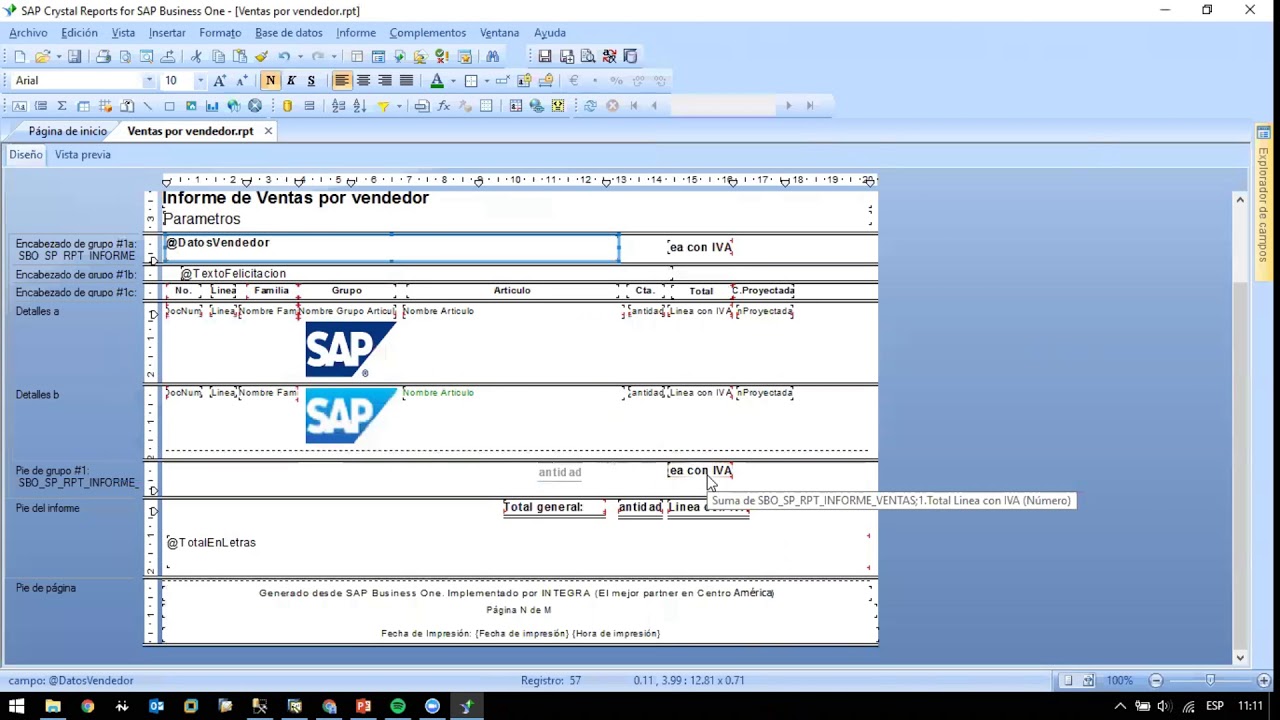
Task: Click the Format Painter brush icon
Action: pos(261,57)
